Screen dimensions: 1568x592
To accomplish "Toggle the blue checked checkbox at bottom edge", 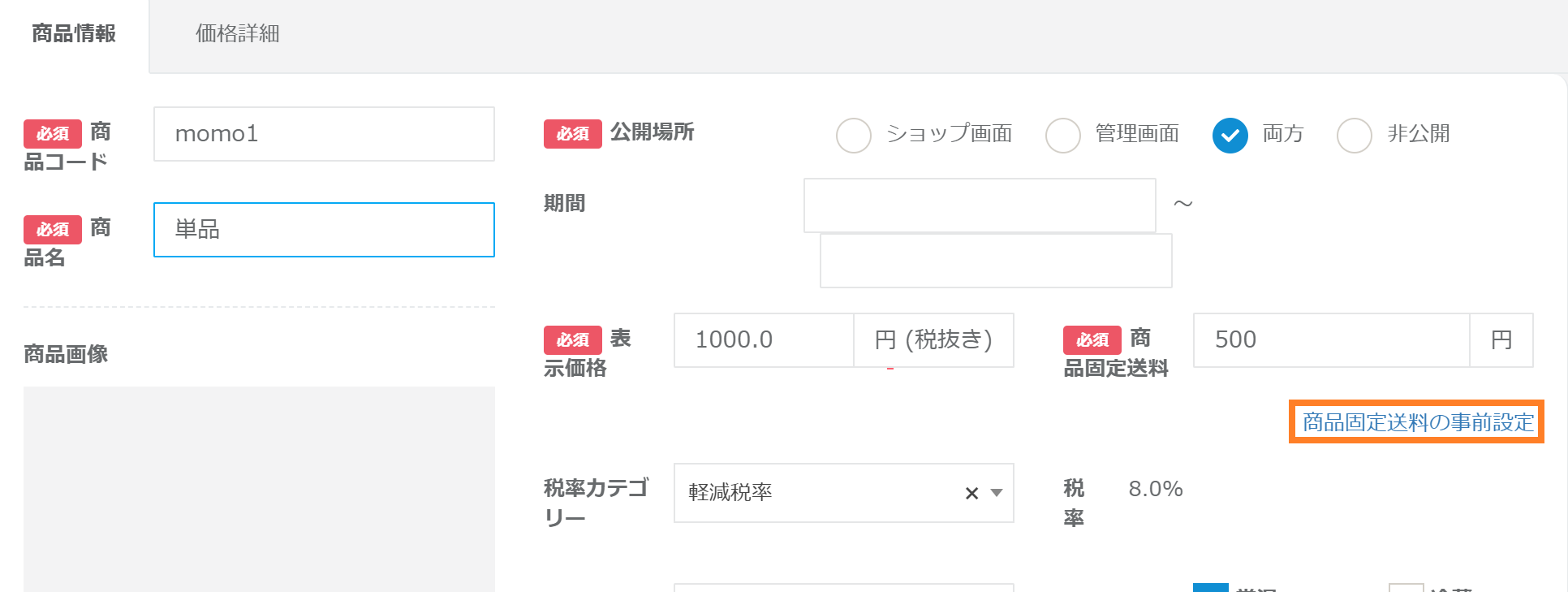I will pyautogui.click(x=1210, y=588).
